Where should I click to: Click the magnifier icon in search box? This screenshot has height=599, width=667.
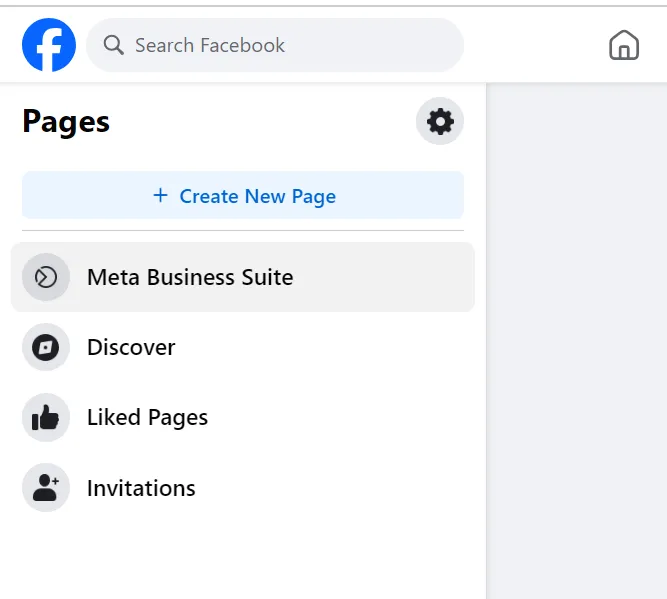pyautogui.click(x=114, y=45)
